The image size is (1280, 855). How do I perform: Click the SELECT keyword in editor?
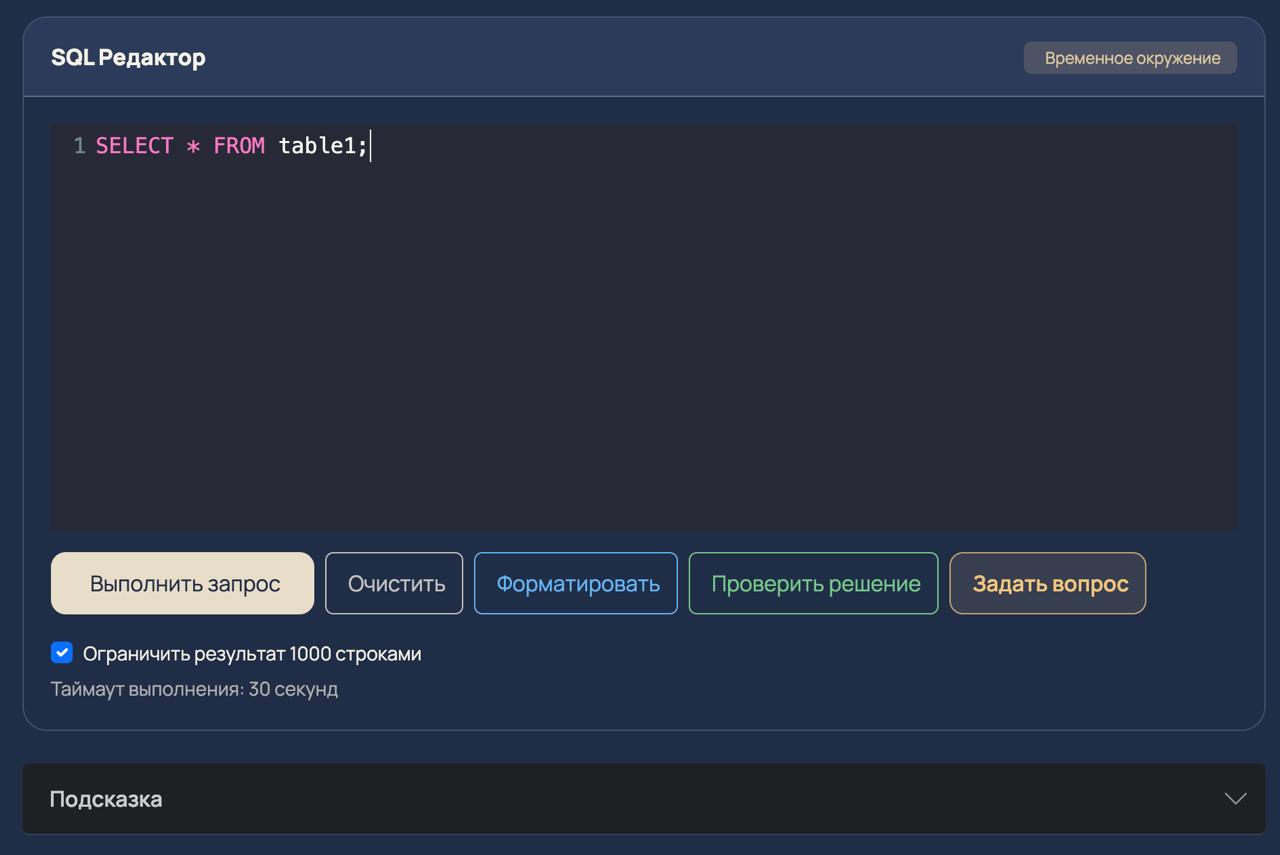[135, 146]
